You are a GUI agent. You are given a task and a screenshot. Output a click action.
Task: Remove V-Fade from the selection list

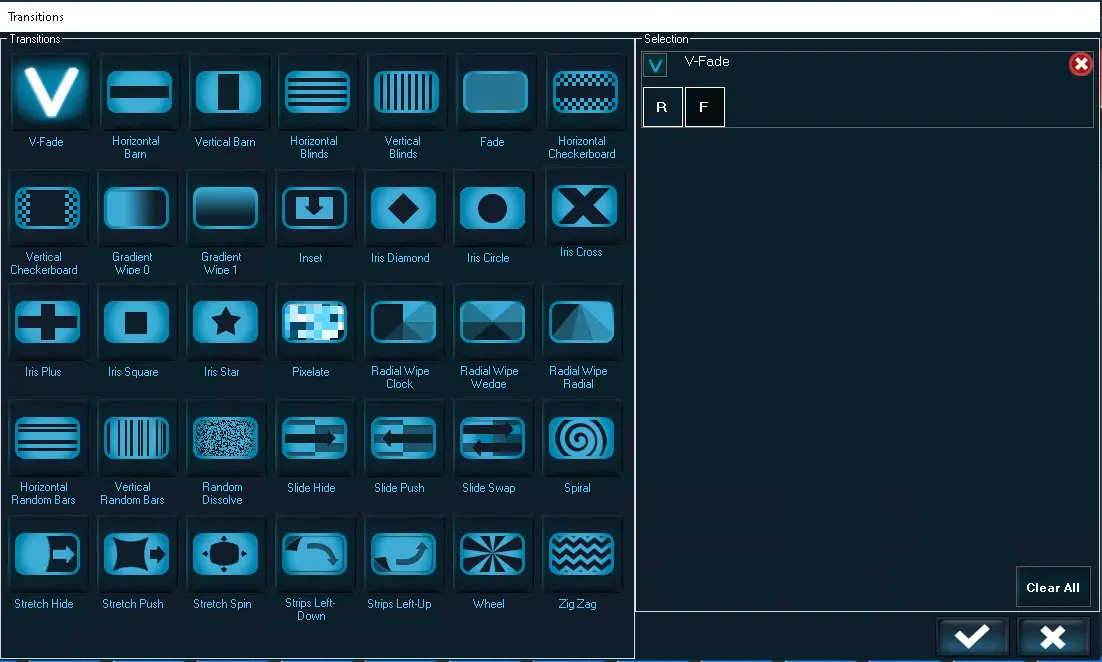point(1080,65)
